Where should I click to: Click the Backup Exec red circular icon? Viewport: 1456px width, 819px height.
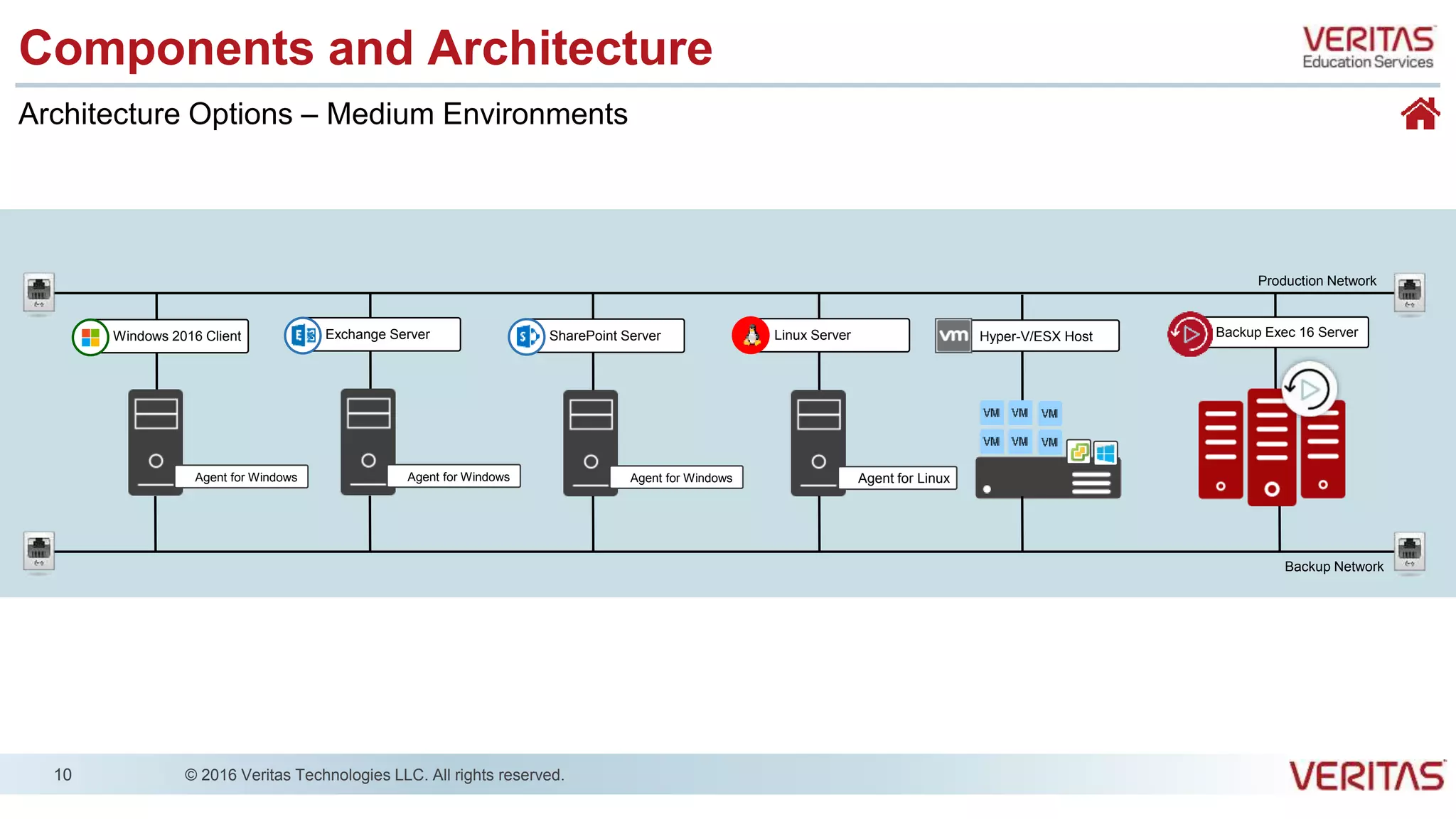coord(1189,333)
